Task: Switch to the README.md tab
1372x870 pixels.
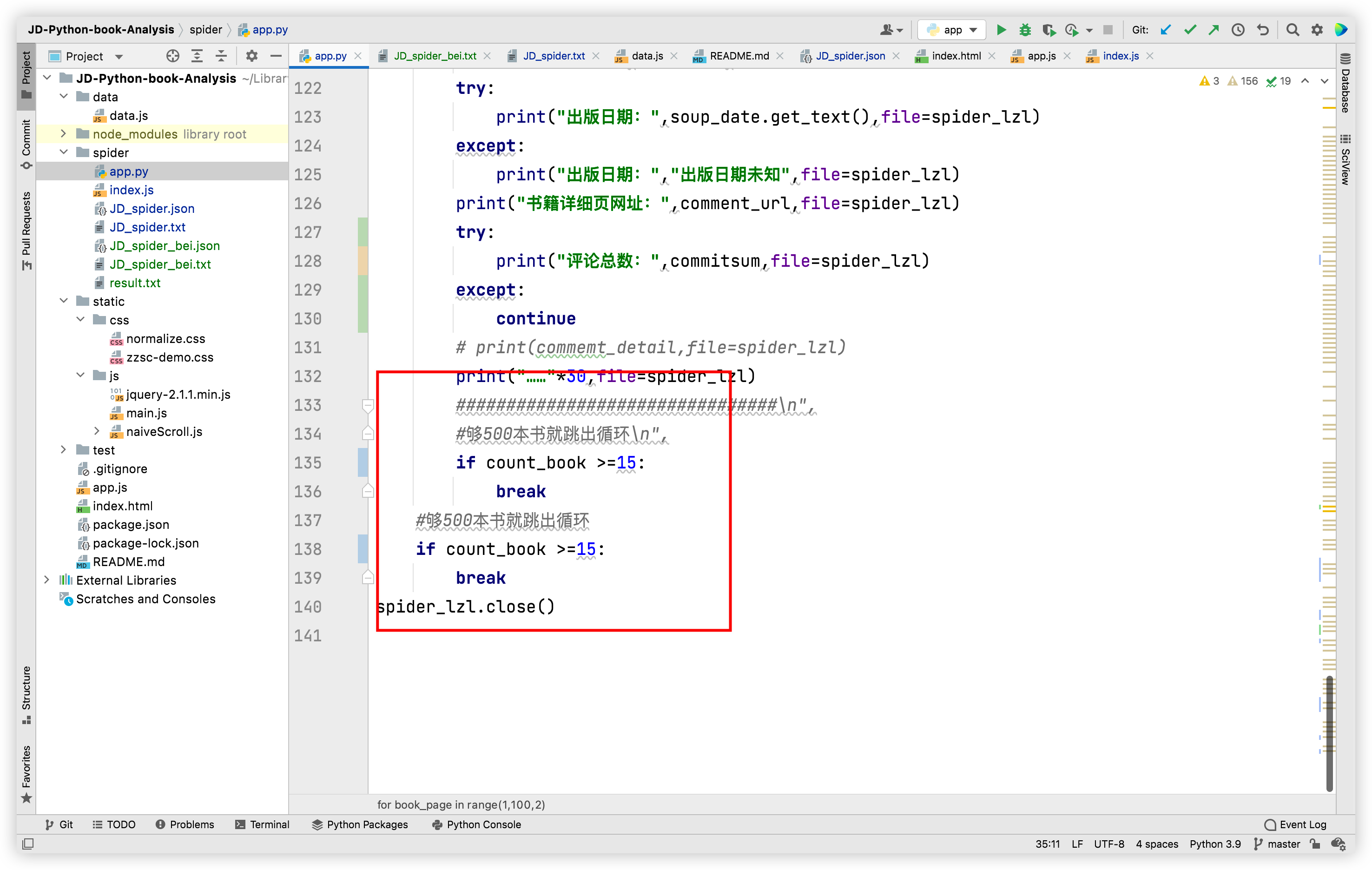Action: [x=739, y=56]
